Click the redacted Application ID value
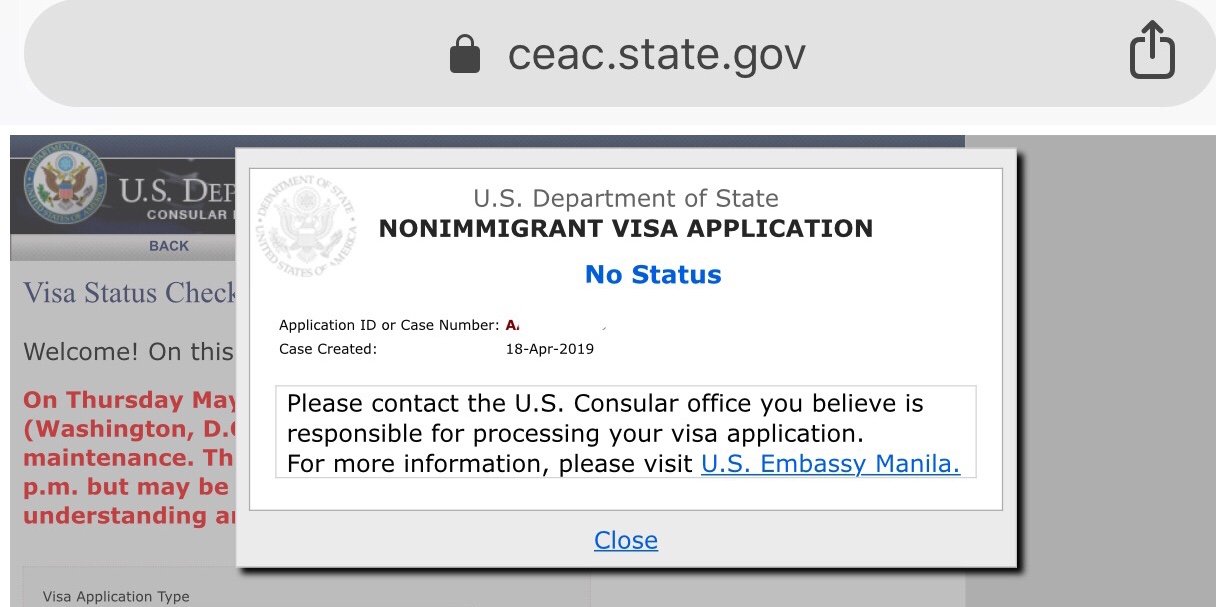 point(556,325)
